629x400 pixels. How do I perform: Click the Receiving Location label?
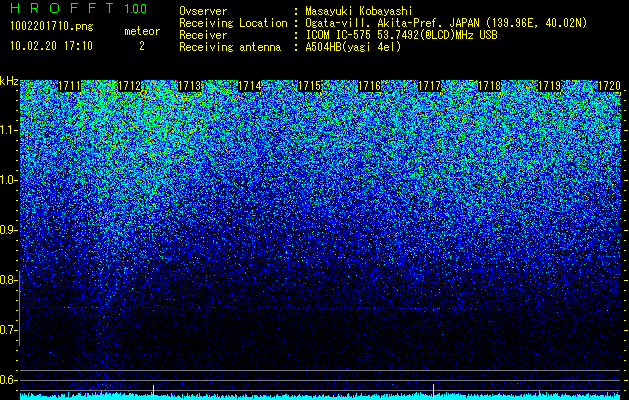tap(233, 23)
